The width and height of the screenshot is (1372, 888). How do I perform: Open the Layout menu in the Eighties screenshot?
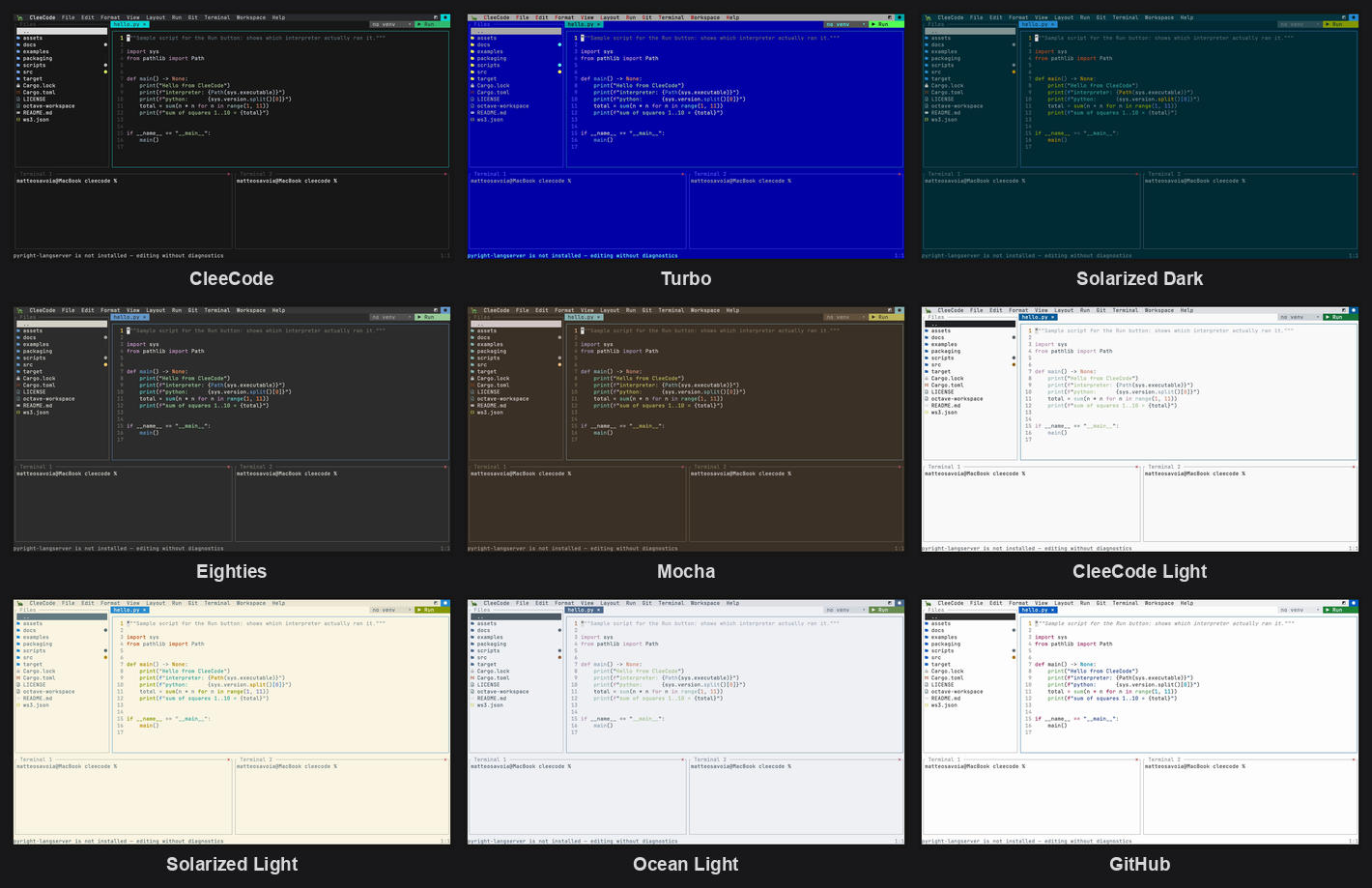click(x=156, y=310)
